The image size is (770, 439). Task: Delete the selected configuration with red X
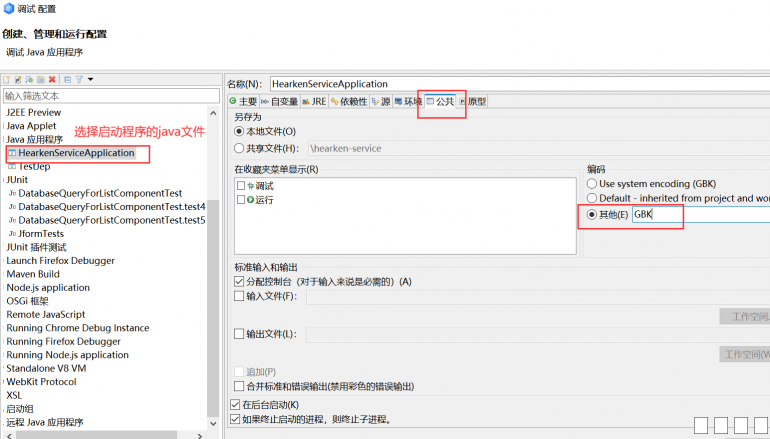(52, 79)
